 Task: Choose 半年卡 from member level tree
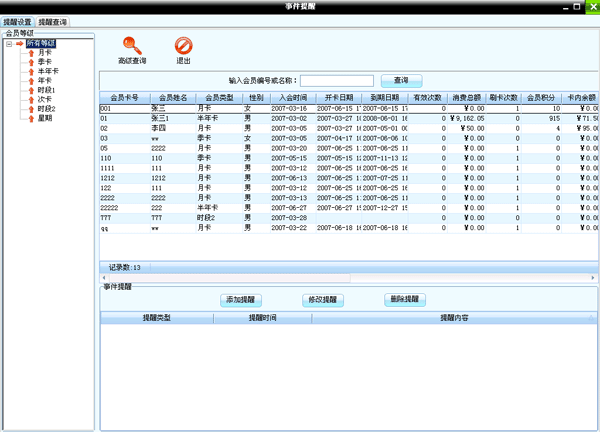pos(47,71)
